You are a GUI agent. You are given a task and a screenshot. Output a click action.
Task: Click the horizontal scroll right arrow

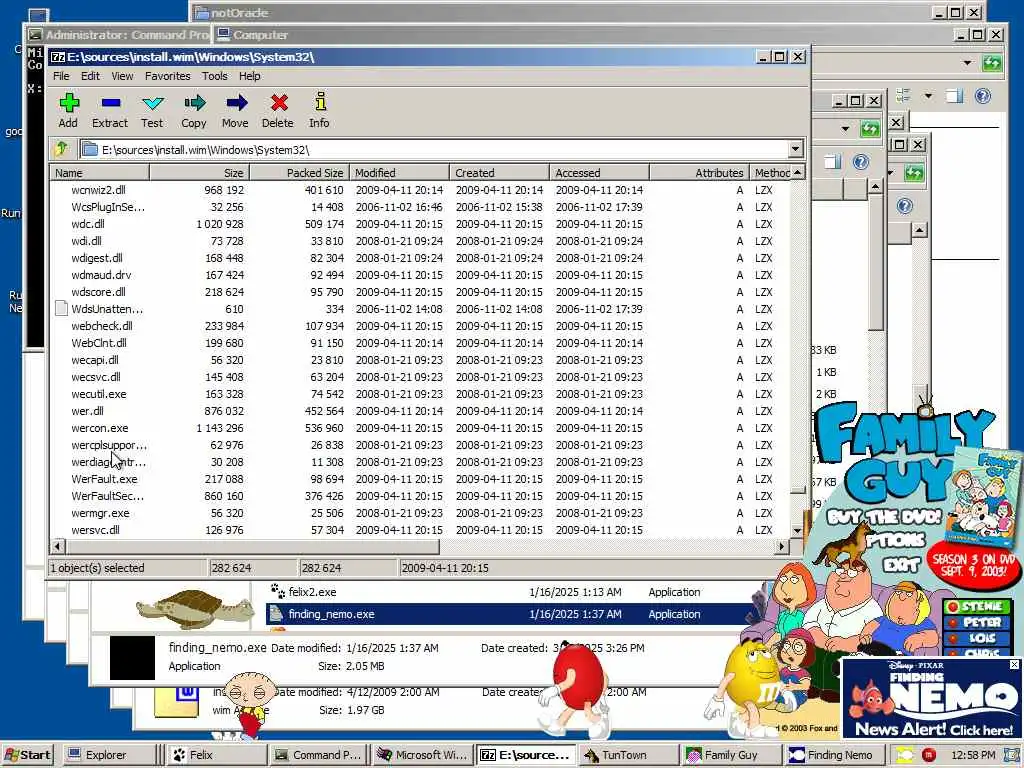pos(782,546)
